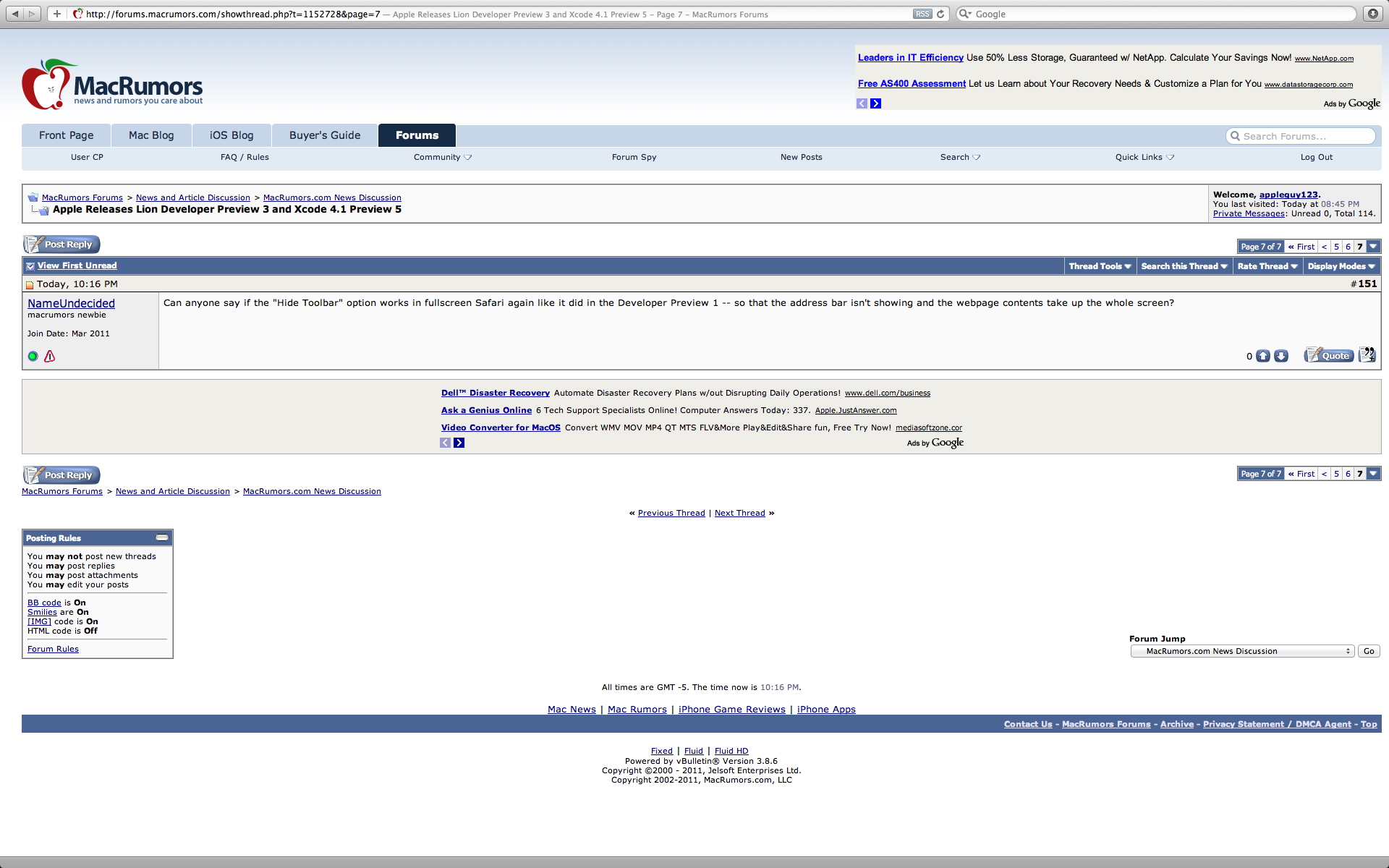The image size is (1389, 868).
Task: Show next top Google ad arrow
Action: pyautogui.click(x=875, y=103)
